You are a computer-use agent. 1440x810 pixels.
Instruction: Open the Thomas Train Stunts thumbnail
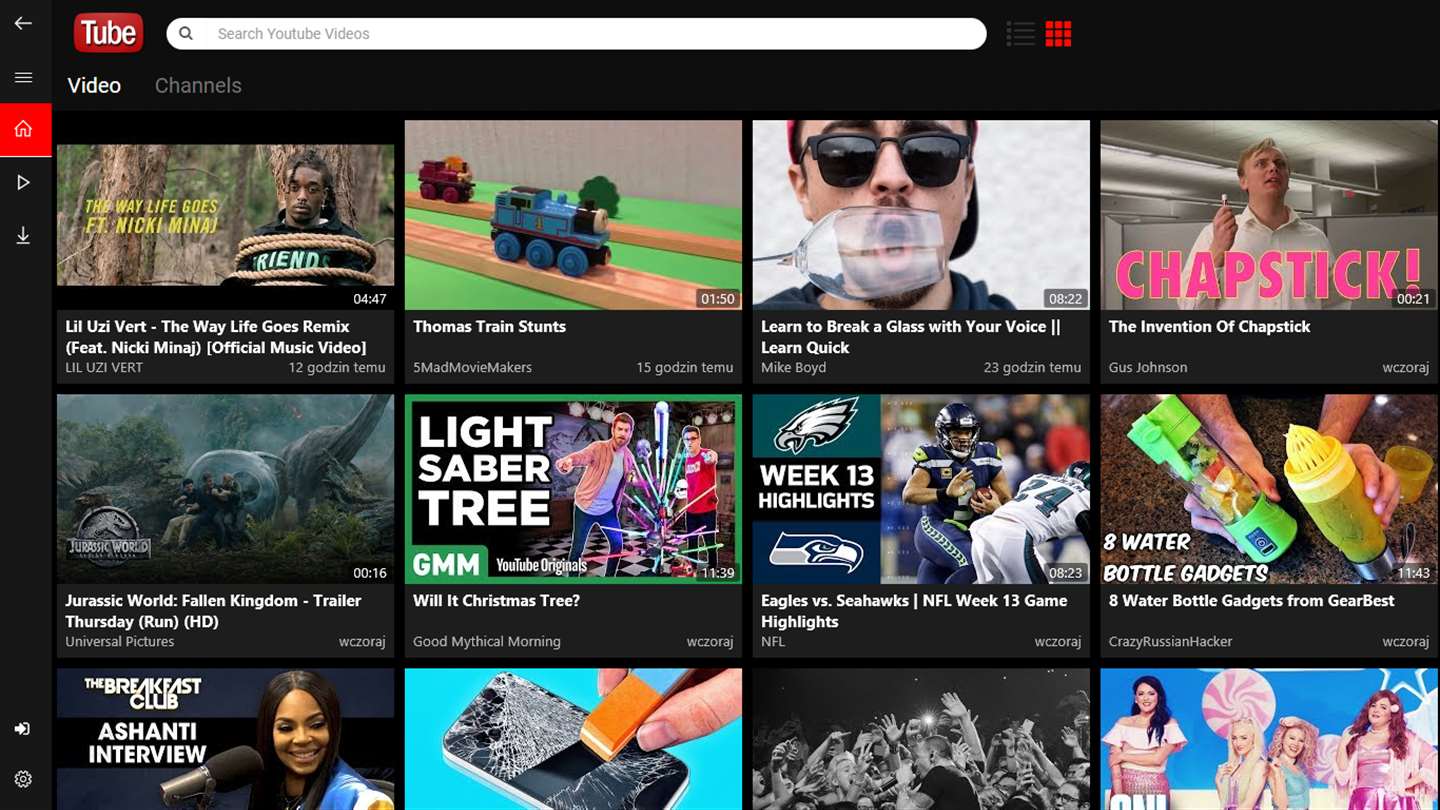pyautogui.click(x=573, y=215)
